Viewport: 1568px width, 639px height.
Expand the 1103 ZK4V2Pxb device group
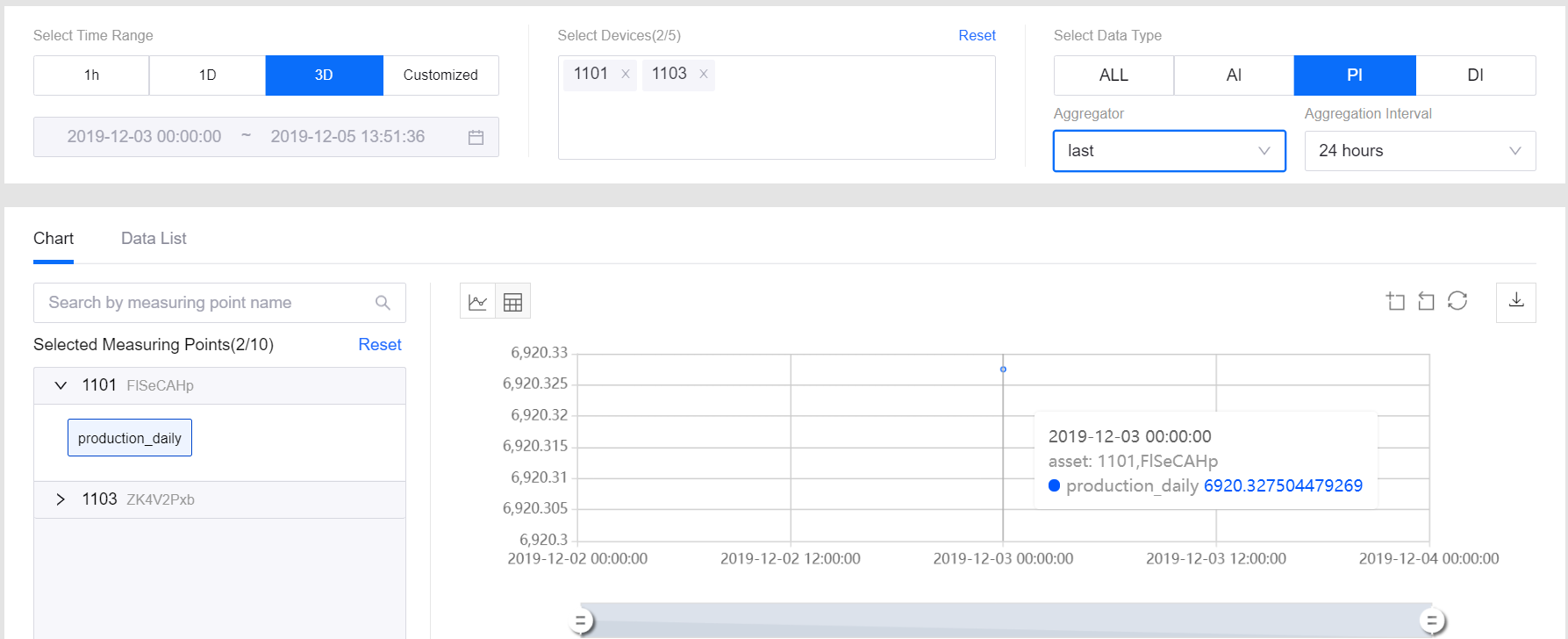tap(61, 499)
